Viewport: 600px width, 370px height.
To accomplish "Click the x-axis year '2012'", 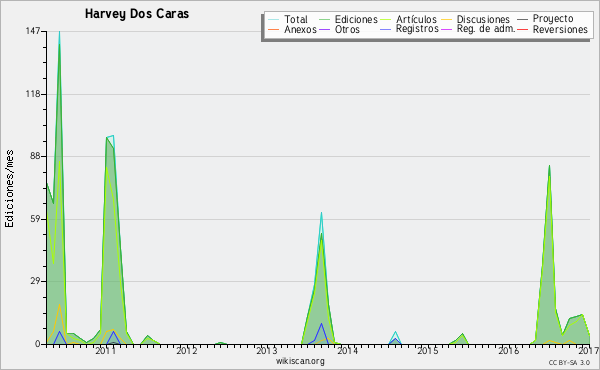I will coord(186,350).
